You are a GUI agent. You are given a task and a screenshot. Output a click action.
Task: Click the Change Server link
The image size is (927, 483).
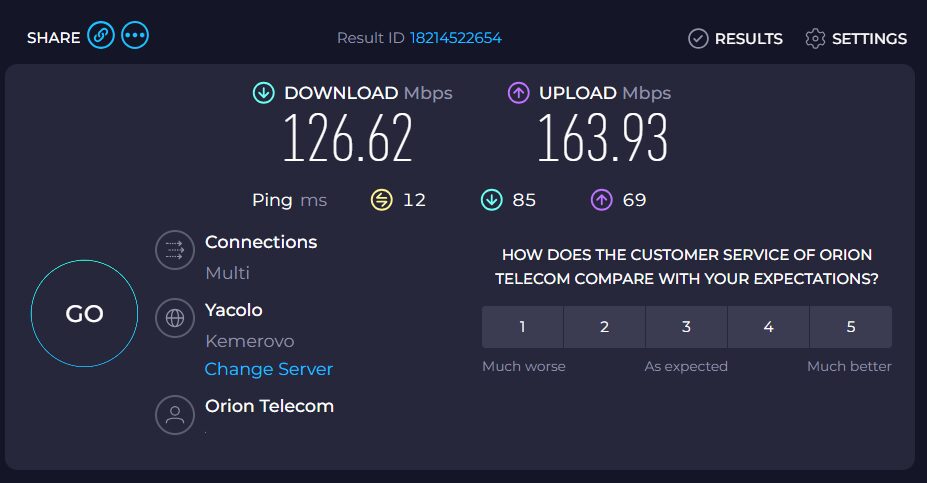(268, 369)
